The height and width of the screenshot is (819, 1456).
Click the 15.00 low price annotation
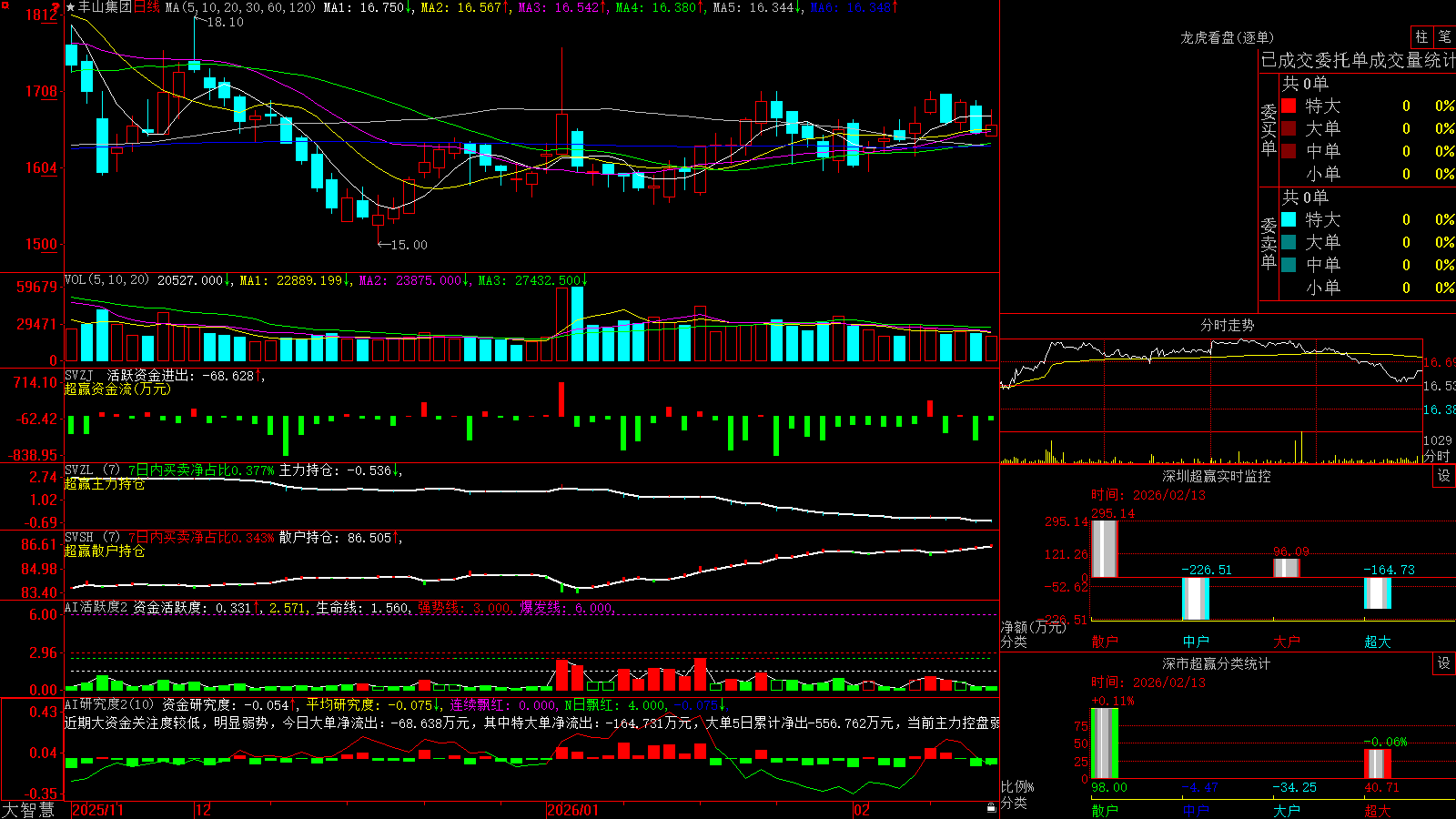tap(409, 245)
